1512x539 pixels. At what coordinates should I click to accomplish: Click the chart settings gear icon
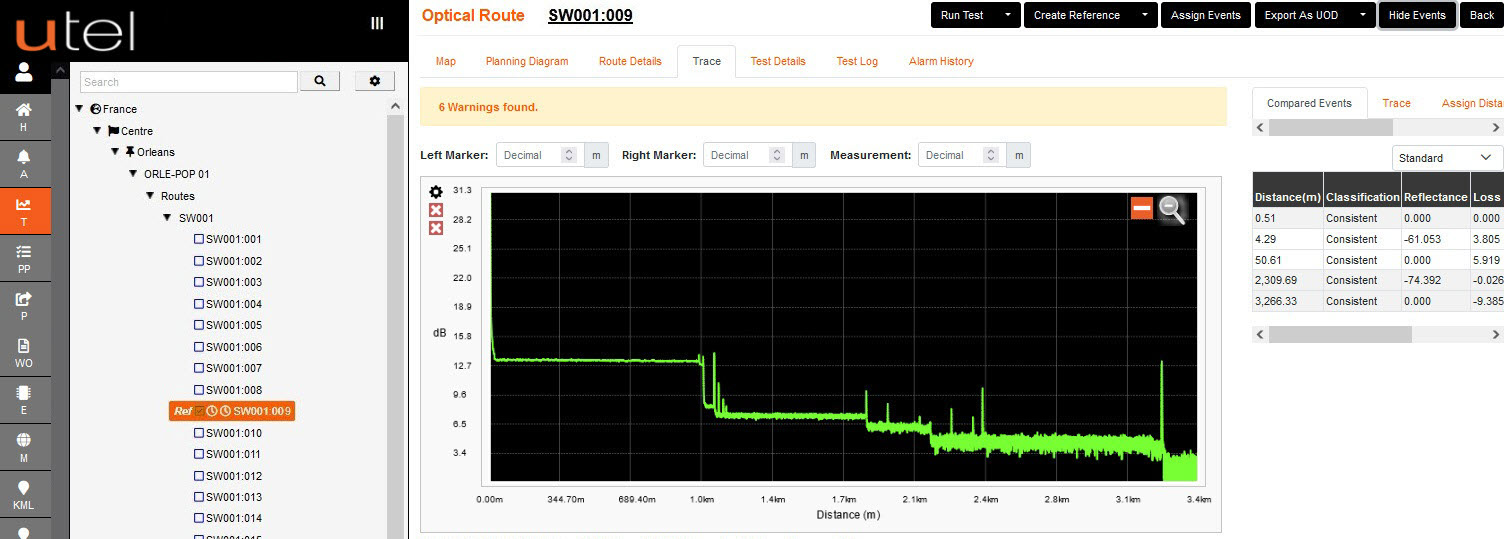(436, 192)
